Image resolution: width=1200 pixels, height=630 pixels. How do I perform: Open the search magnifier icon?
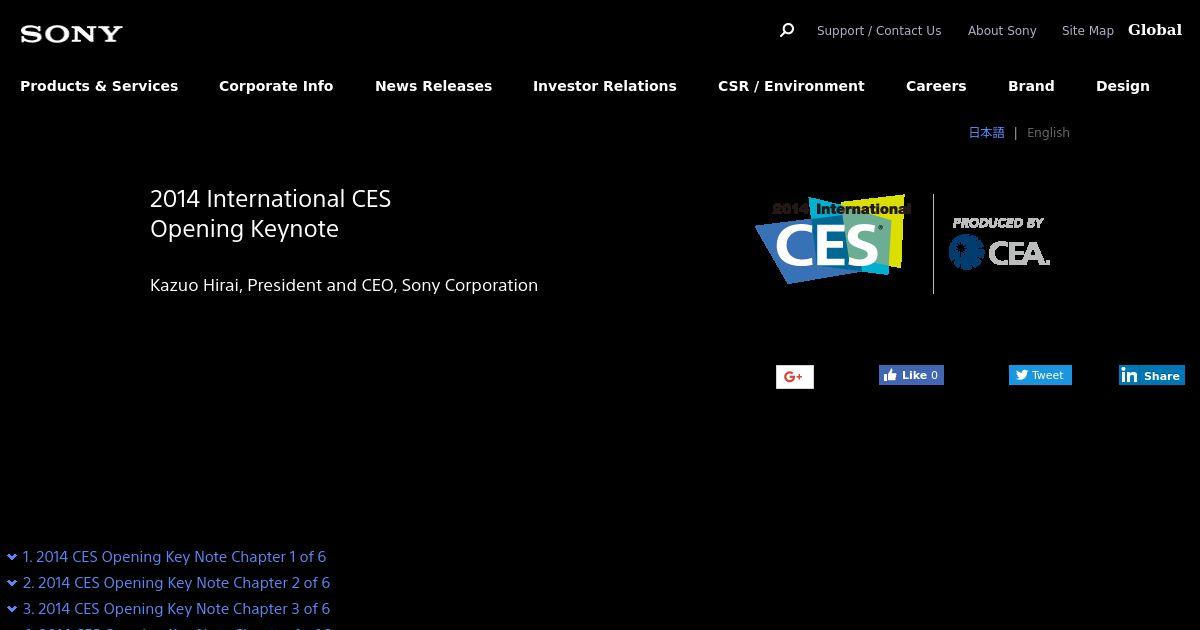[x=787, y=30]
